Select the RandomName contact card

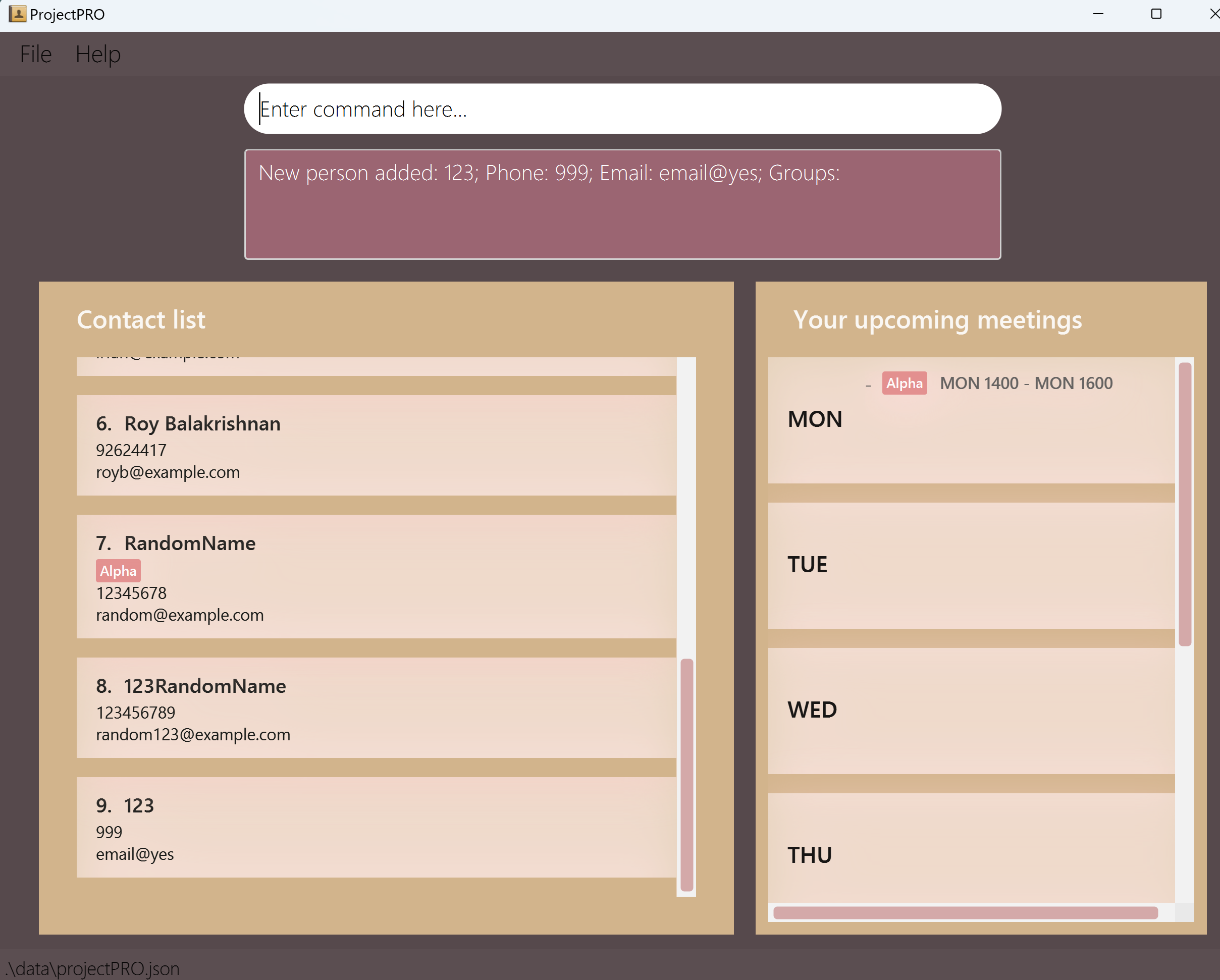[377, 577]
